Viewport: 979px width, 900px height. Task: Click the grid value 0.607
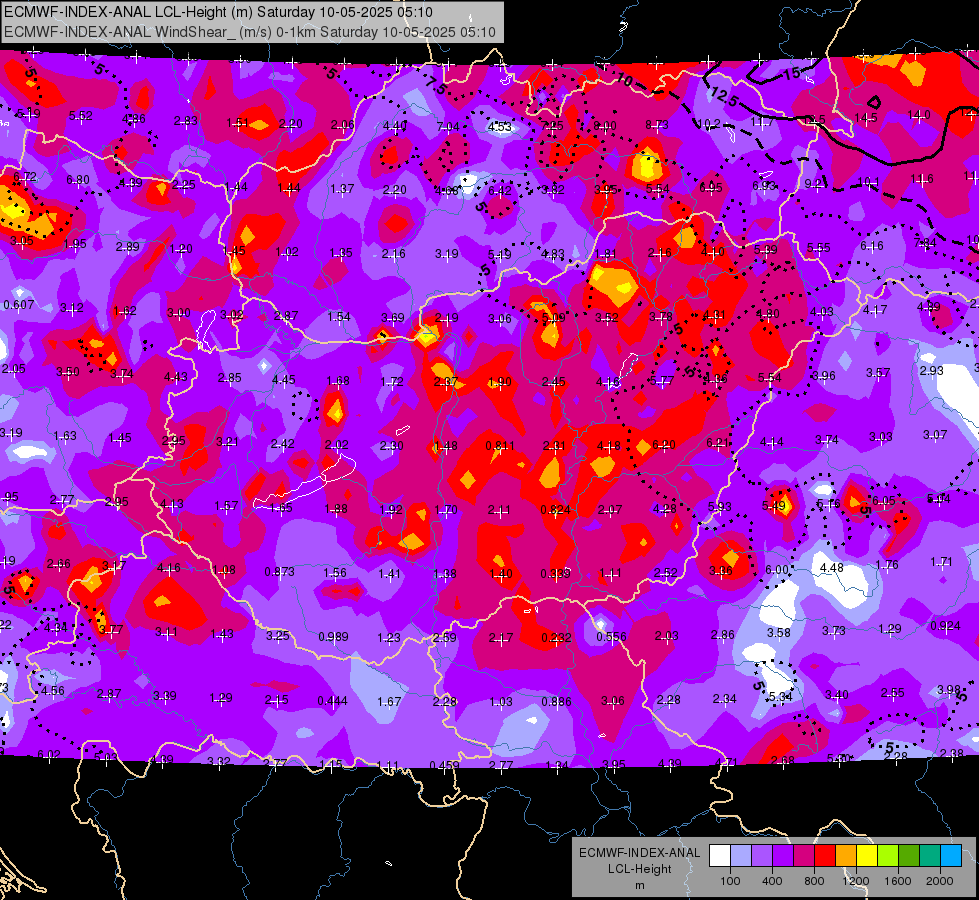pos(19,305)
